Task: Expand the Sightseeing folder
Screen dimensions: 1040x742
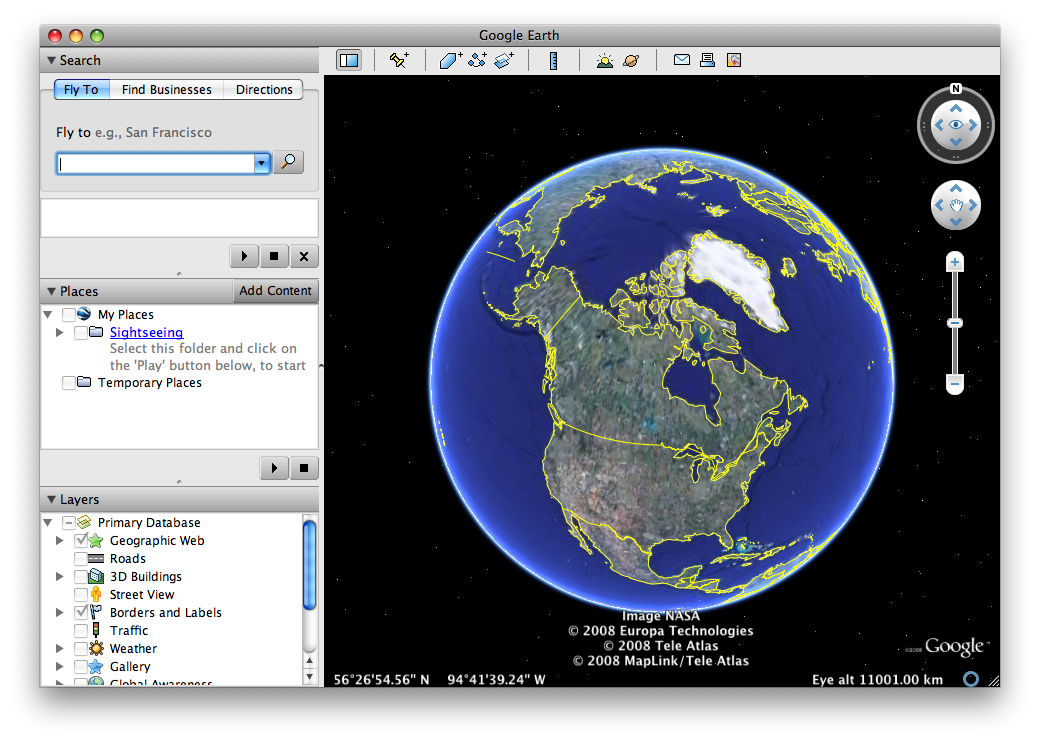Action: coord(60,332)
